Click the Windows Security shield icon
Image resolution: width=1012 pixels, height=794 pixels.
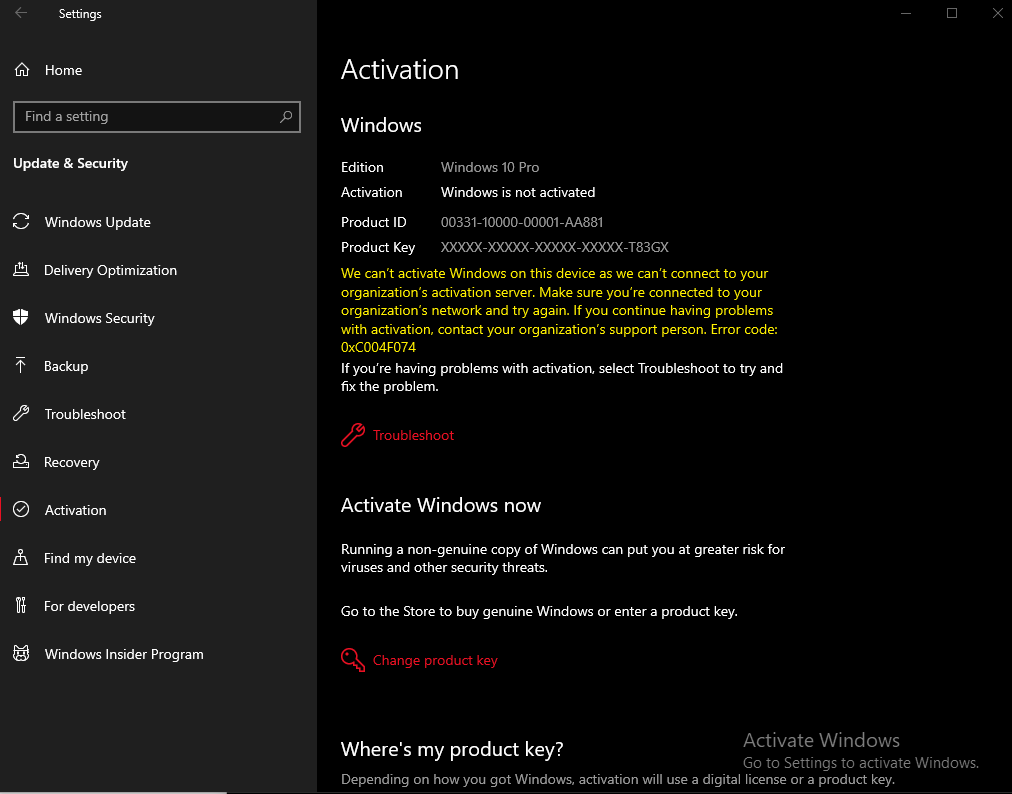pyautogui.click(x=21, y=318)
